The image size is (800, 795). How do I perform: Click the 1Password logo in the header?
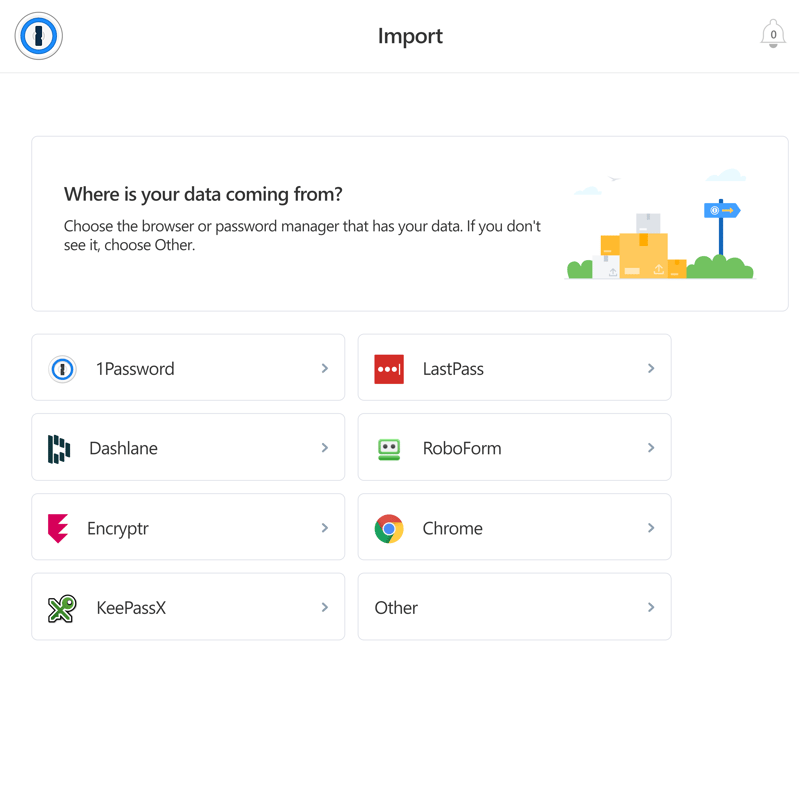pos(39,36)
